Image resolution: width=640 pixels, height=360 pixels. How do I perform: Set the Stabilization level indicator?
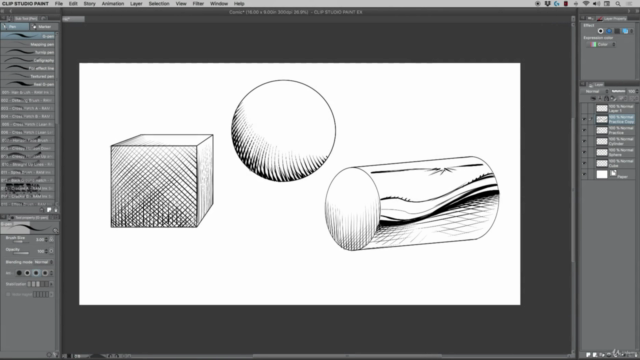(38, 284)
